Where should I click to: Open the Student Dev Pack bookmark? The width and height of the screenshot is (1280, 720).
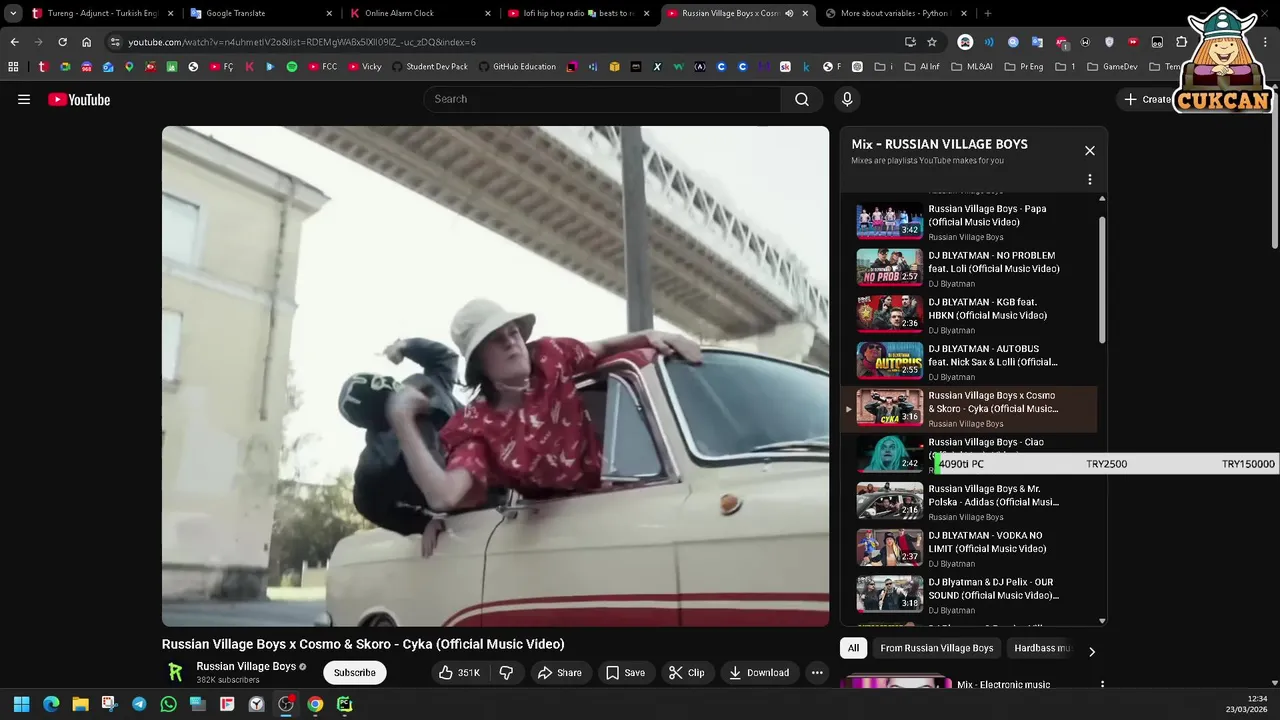[429, 67]
